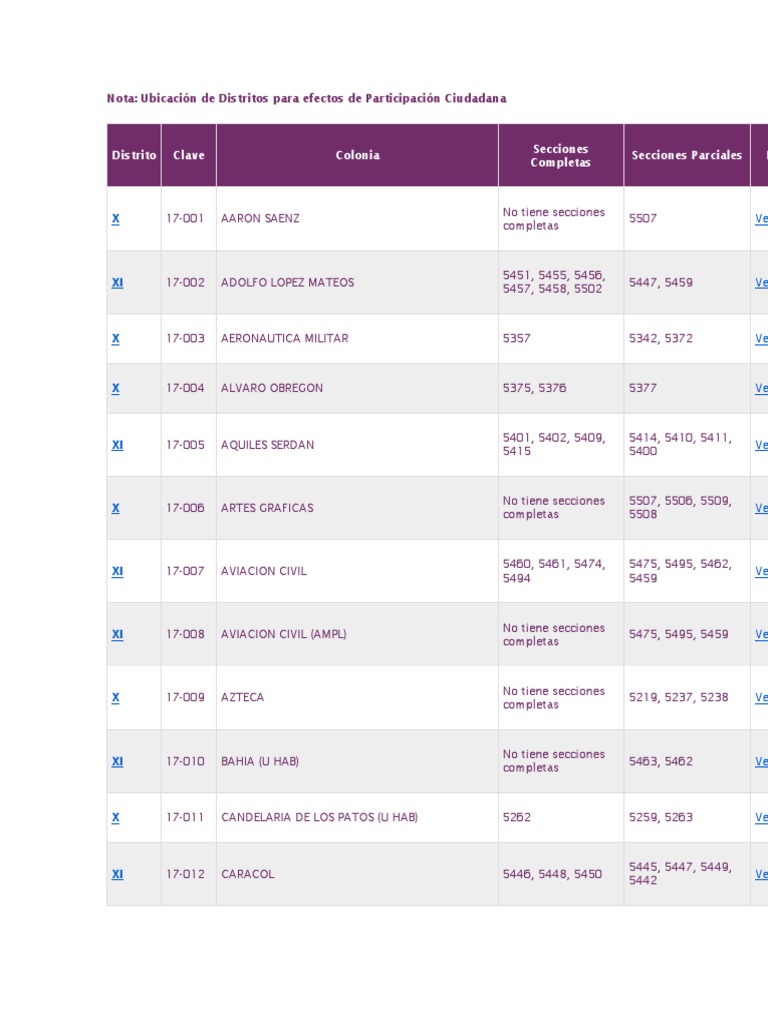Follow district X link for AZTECA
Screen dimensions: 768x1024
(116, 697)
